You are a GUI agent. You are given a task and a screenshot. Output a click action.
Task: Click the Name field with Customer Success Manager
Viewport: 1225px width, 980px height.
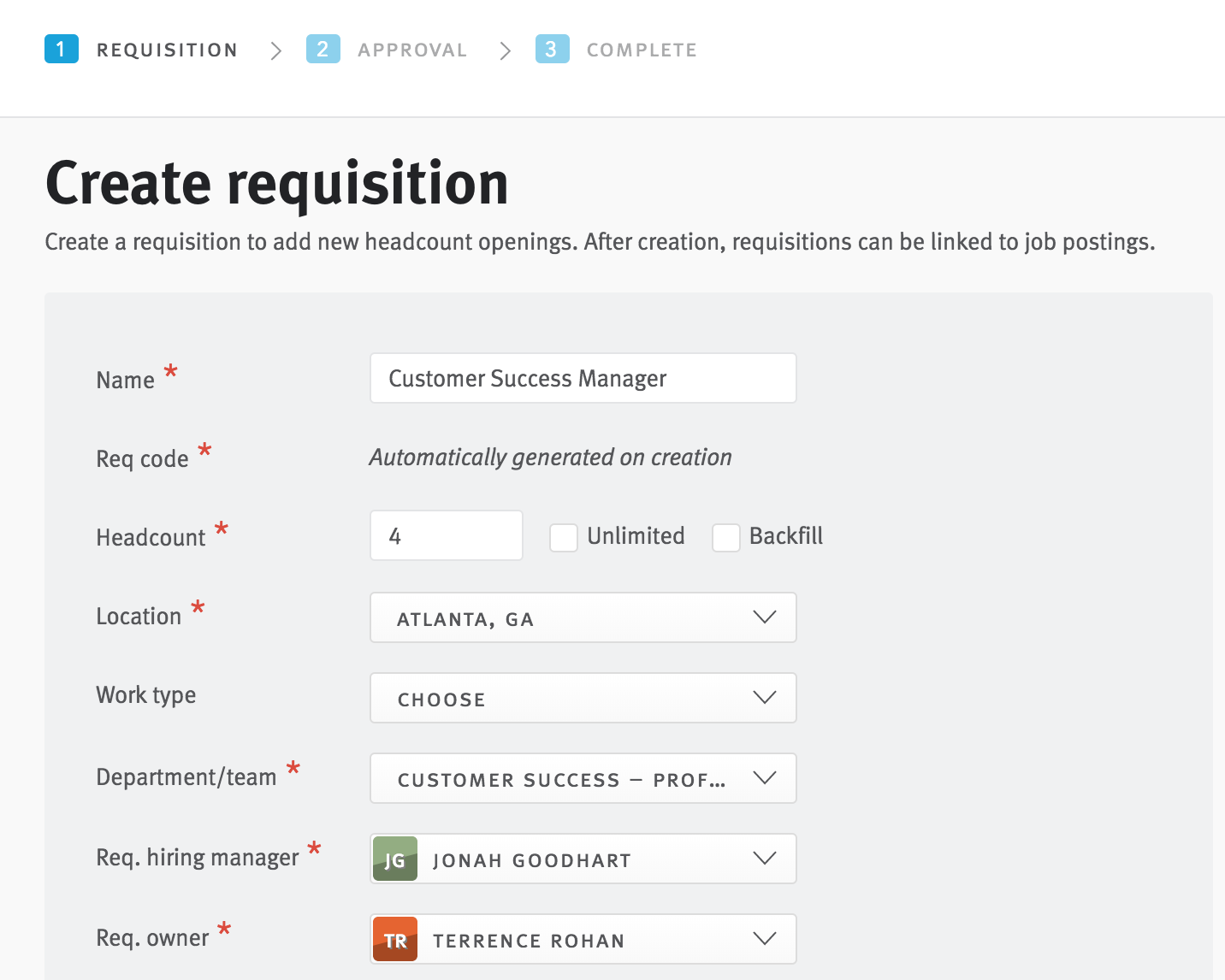coord(583,378)
